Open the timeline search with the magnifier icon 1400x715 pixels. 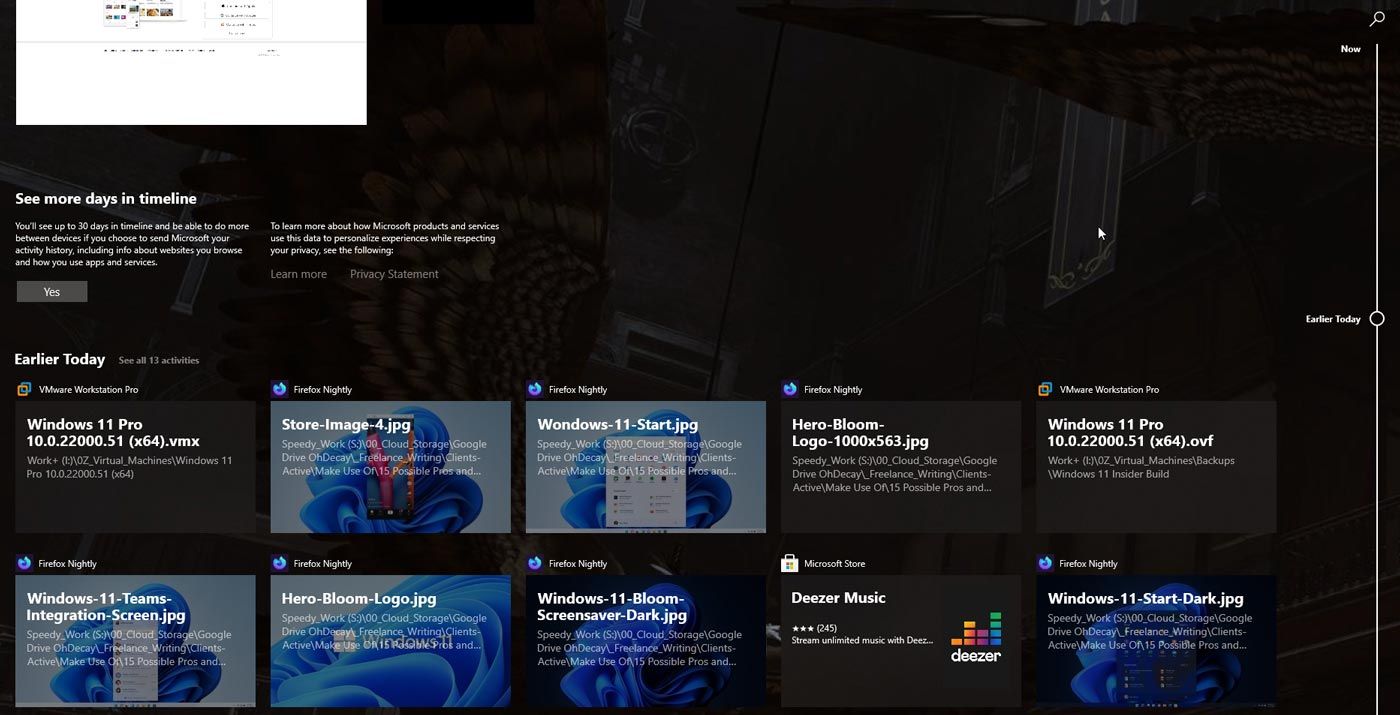pyautogui.click(x=1376, y=19)
